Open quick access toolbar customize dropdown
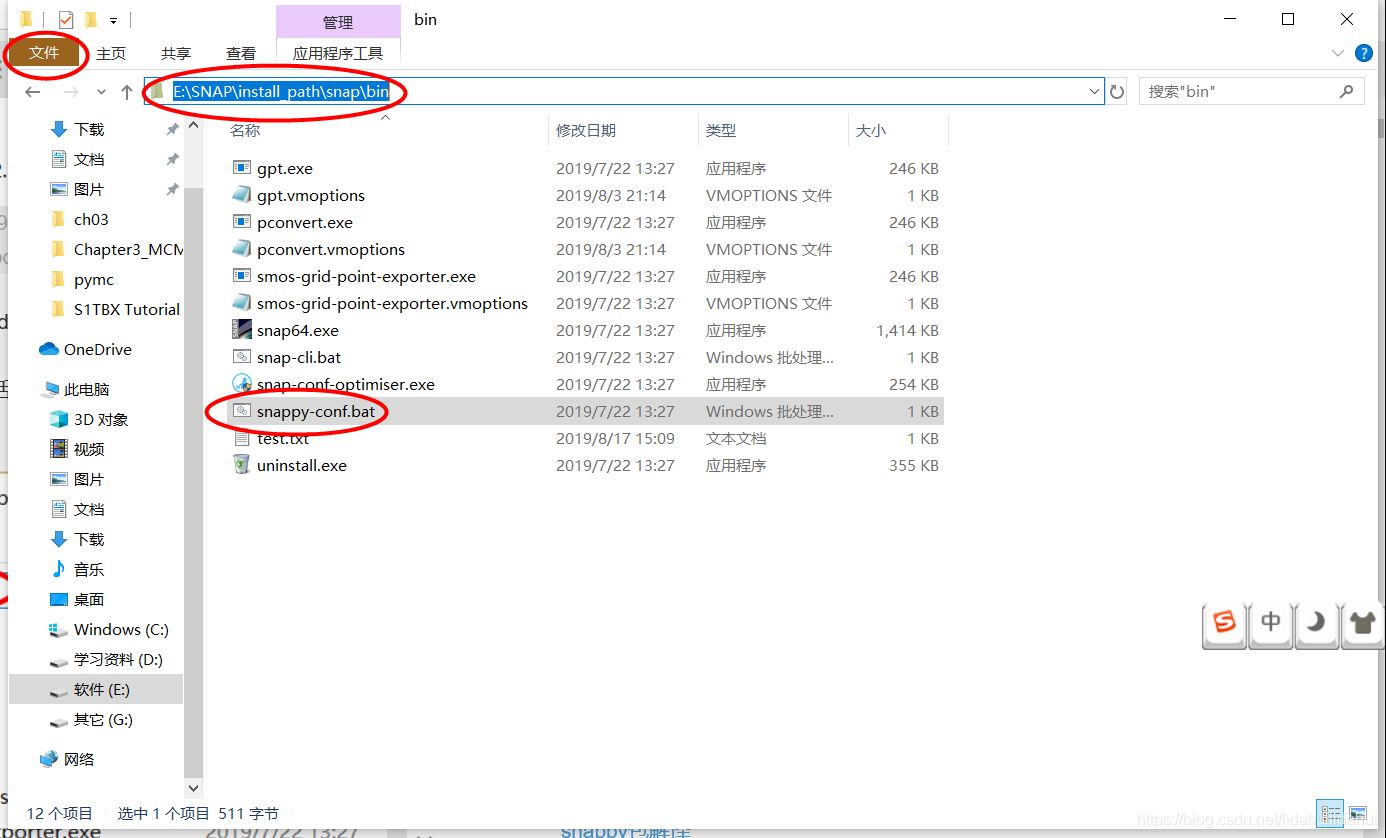This screenshot has width=1386, height=838. pos(114,20)
